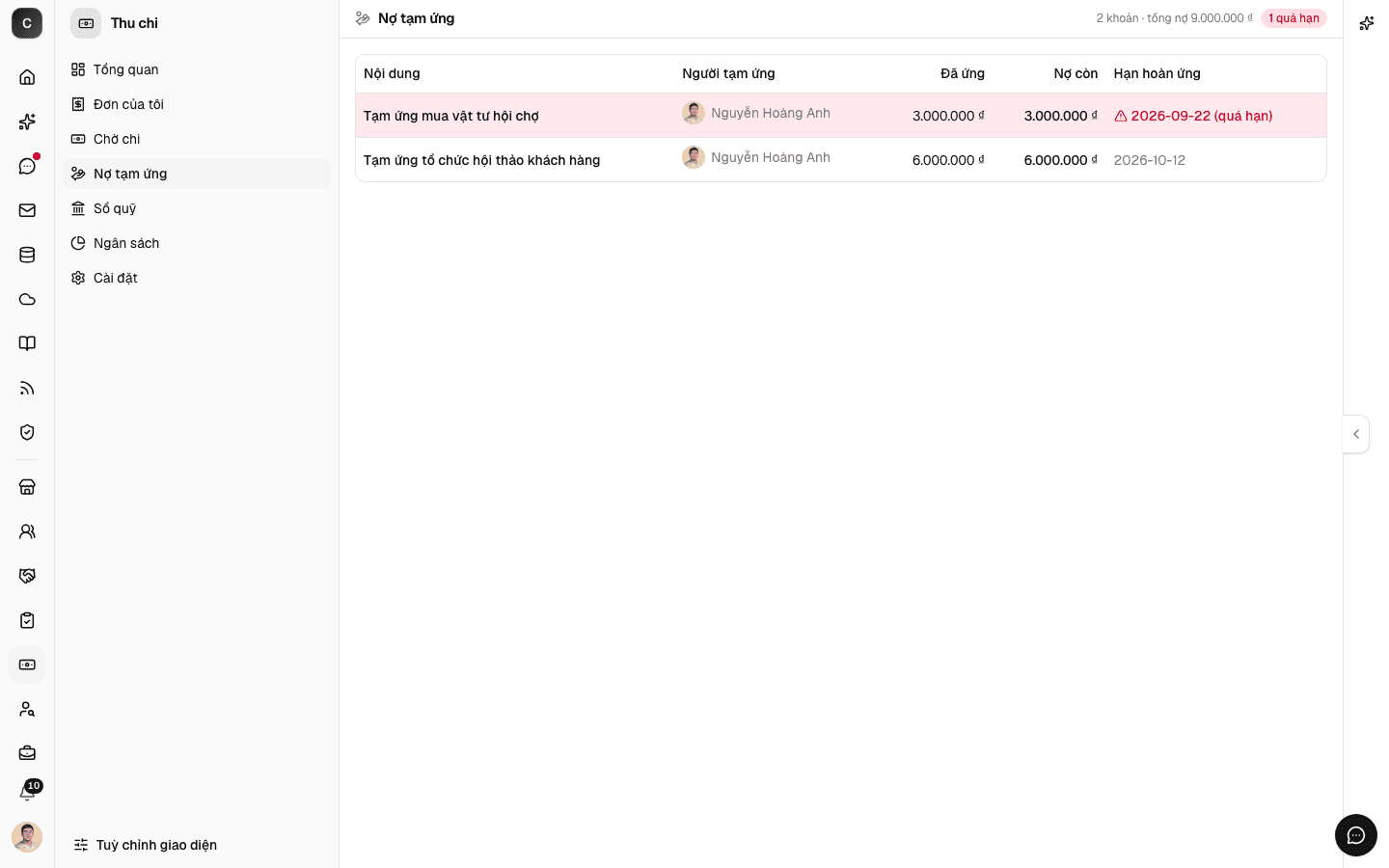This screenshot has height=868, width=1389.
Task: Click due date 2026-10-12
Action: 1150,160
